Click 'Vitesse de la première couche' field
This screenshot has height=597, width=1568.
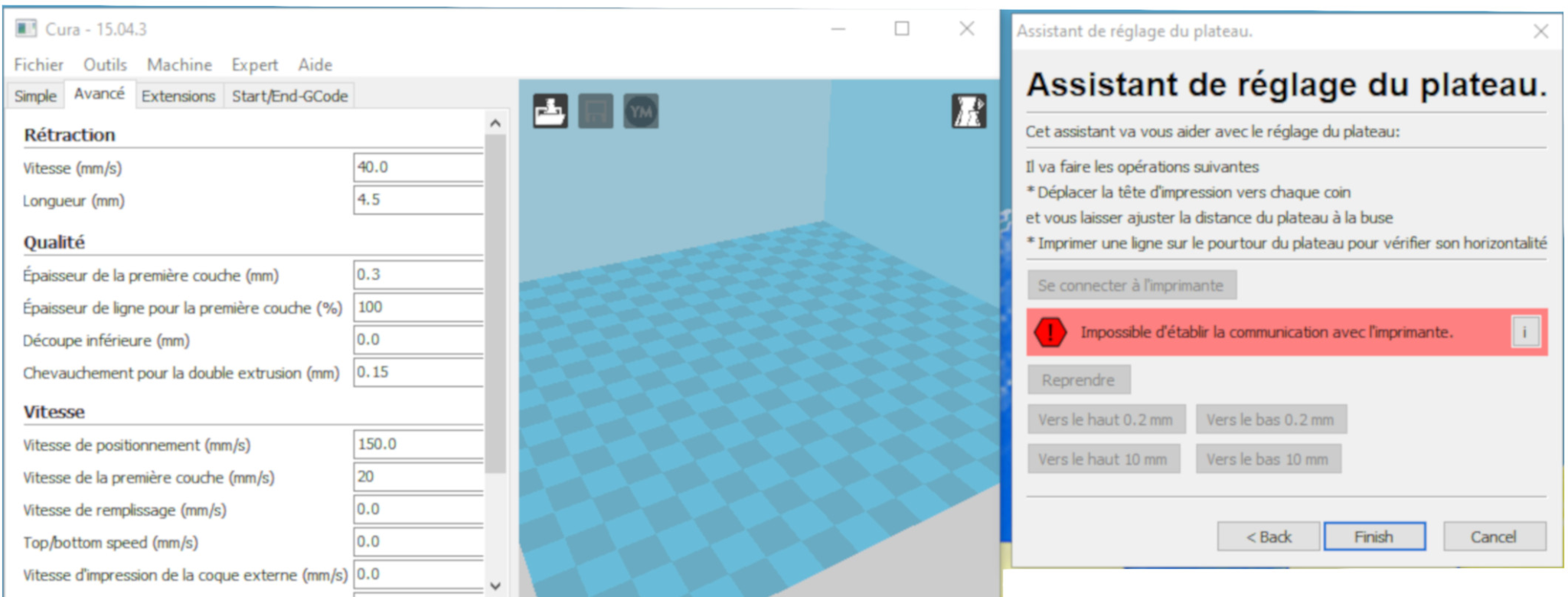pyautogui.click(x=418, y=477)
